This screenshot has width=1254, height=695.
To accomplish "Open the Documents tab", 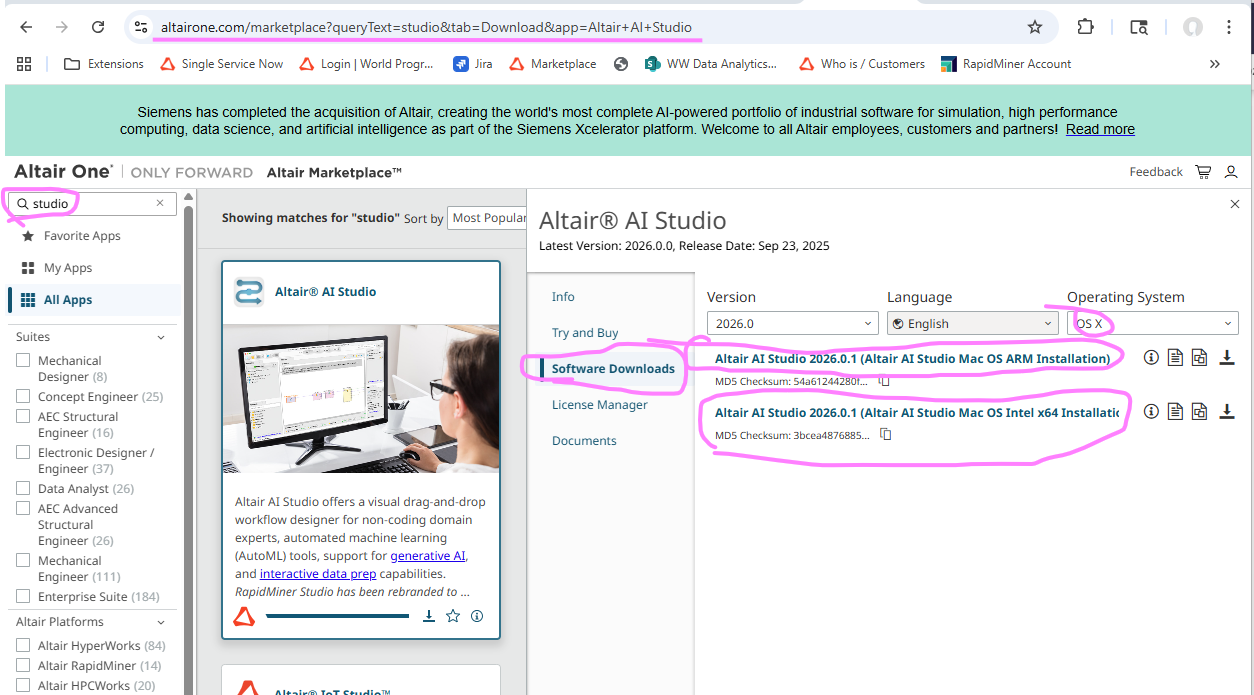I will 584,441.
